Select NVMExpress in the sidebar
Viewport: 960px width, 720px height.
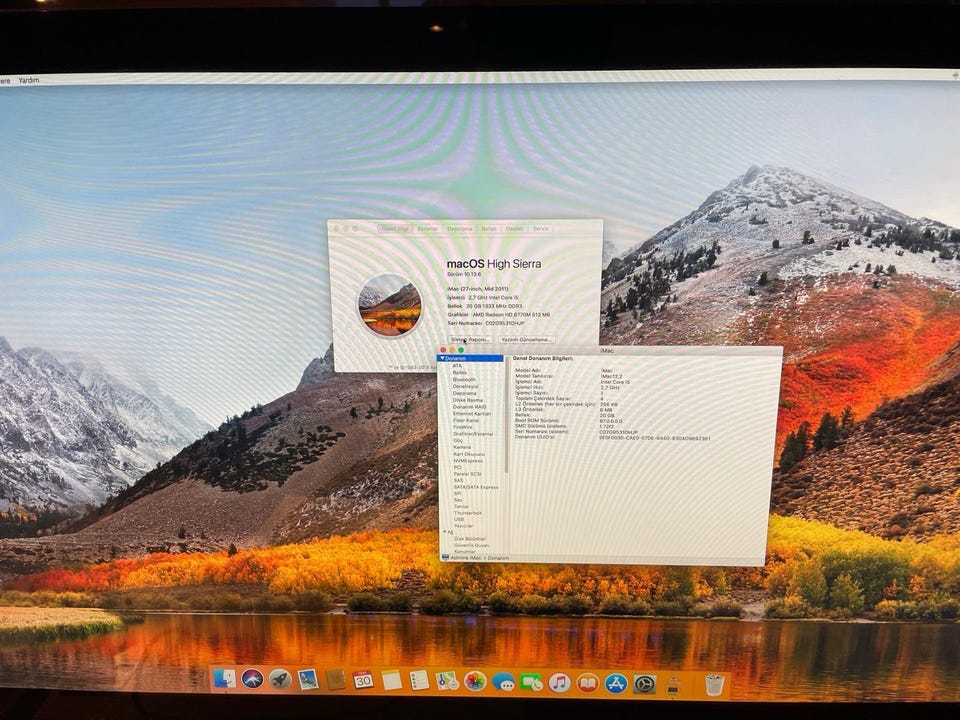(x=468, y=461)
